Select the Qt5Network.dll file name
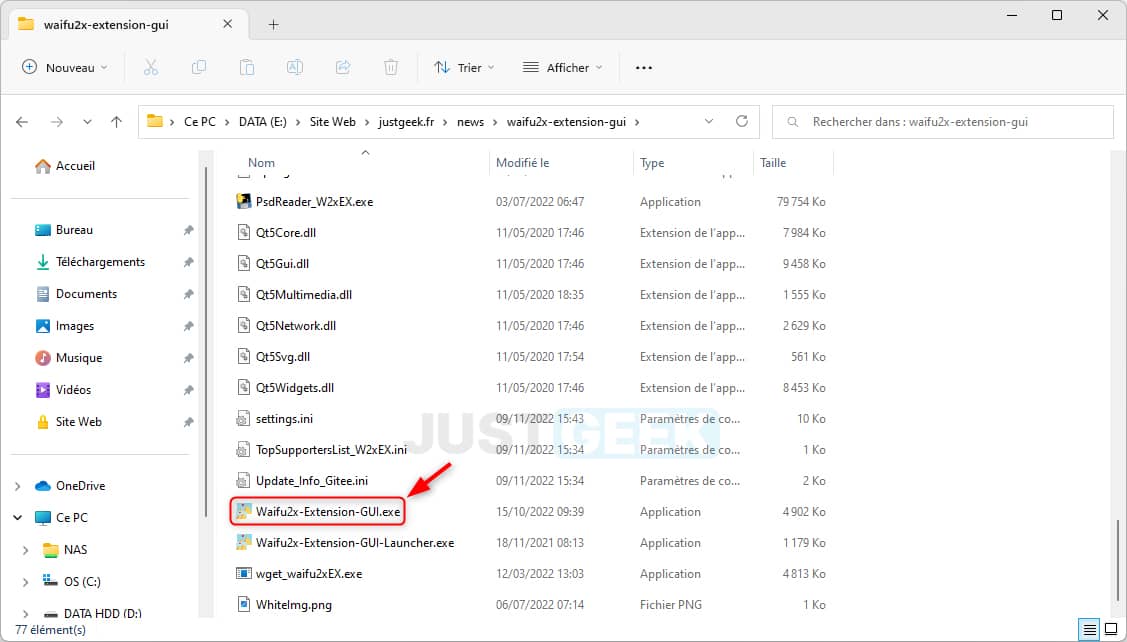 click(x=296, y=326)
